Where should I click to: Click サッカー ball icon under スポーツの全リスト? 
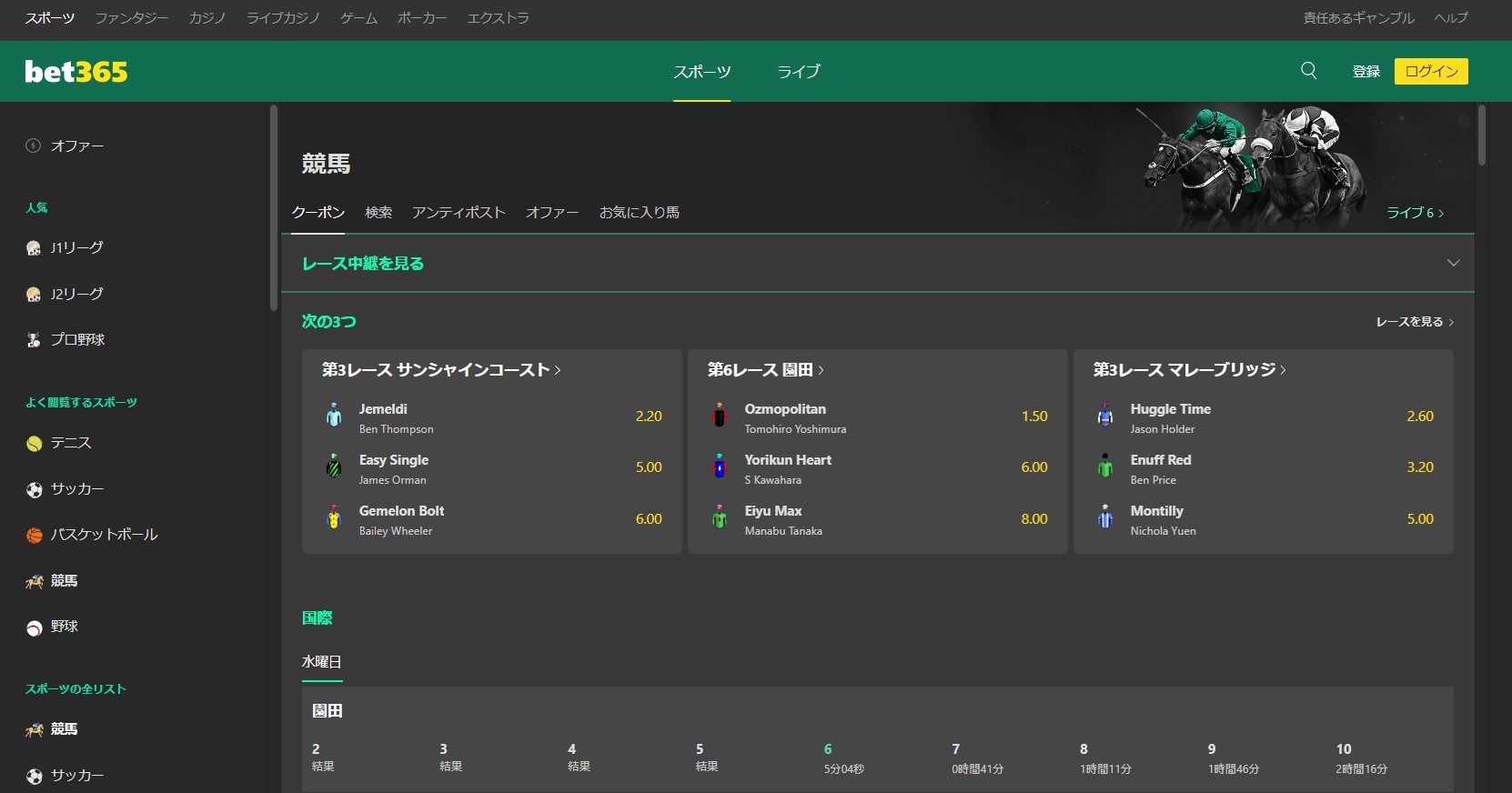tap(34, 777)
